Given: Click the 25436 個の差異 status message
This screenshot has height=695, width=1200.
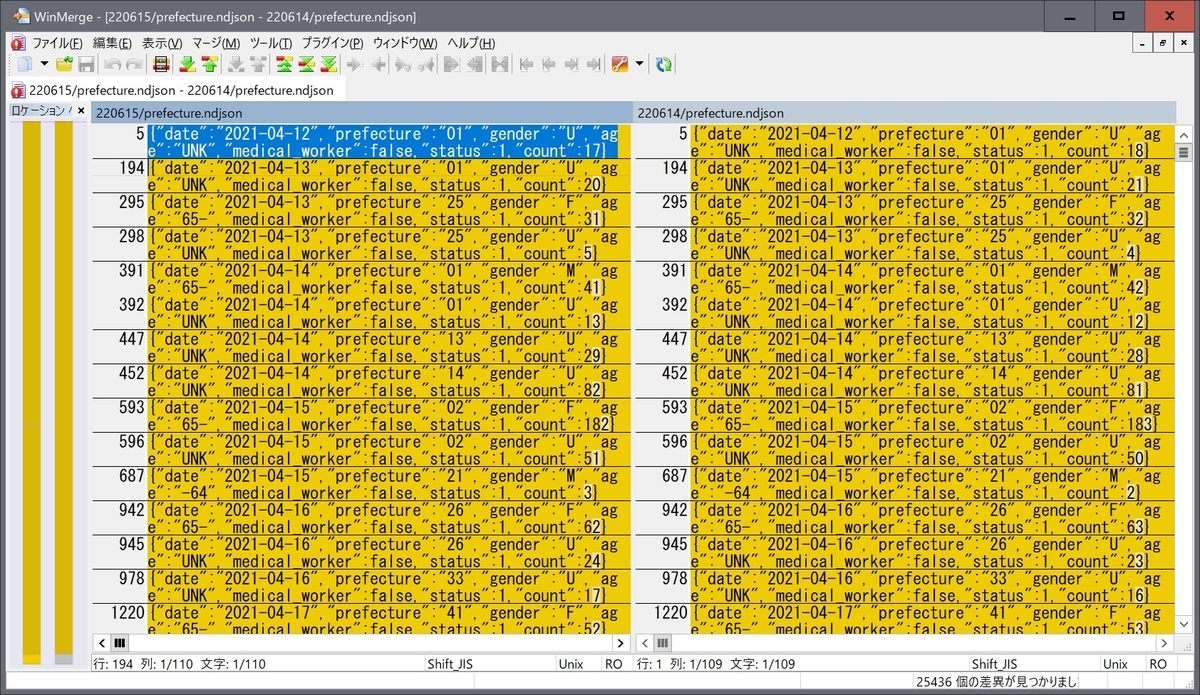Looking at the screenshot, I should 995,682.
